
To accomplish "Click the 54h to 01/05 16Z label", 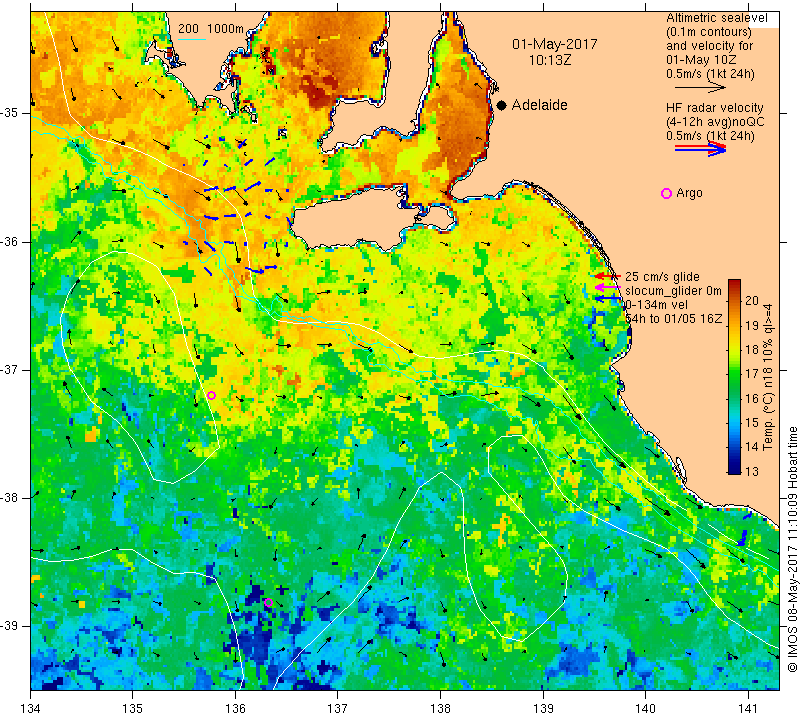I will pos(674,319).
